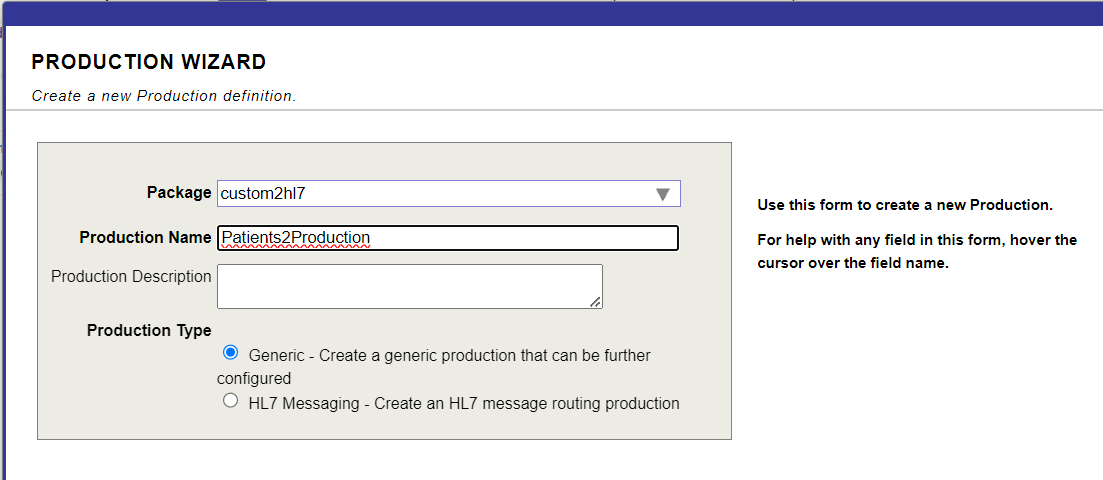Click the Production Description field label
Screen dimensions: 1103x480
pos(132,277)
